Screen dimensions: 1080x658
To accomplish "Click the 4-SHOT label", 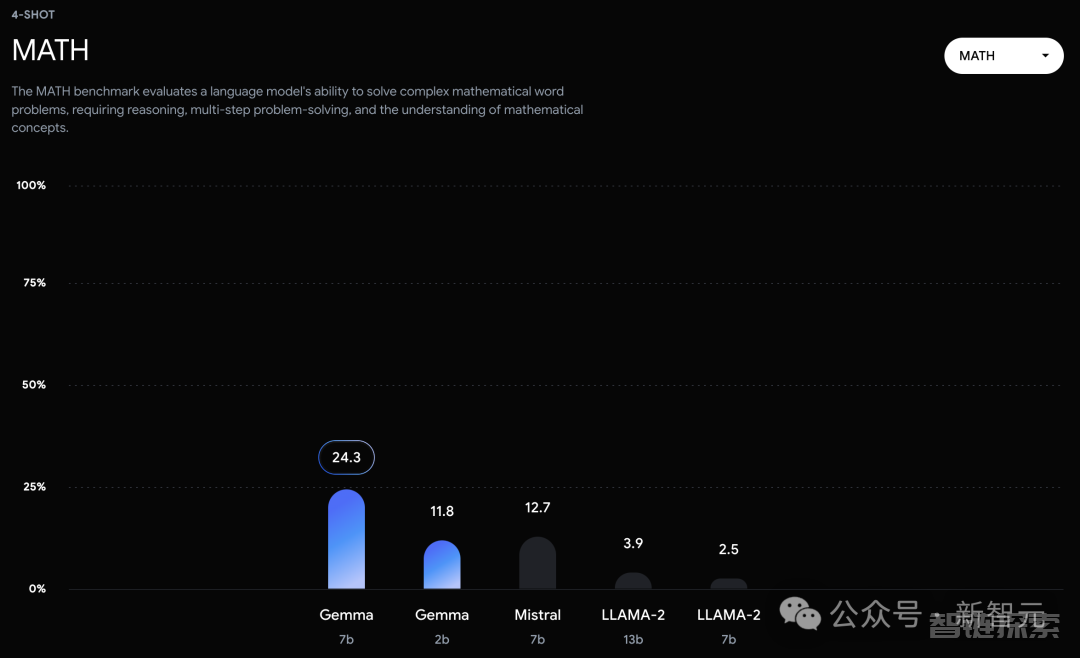I will pos(33,14).
